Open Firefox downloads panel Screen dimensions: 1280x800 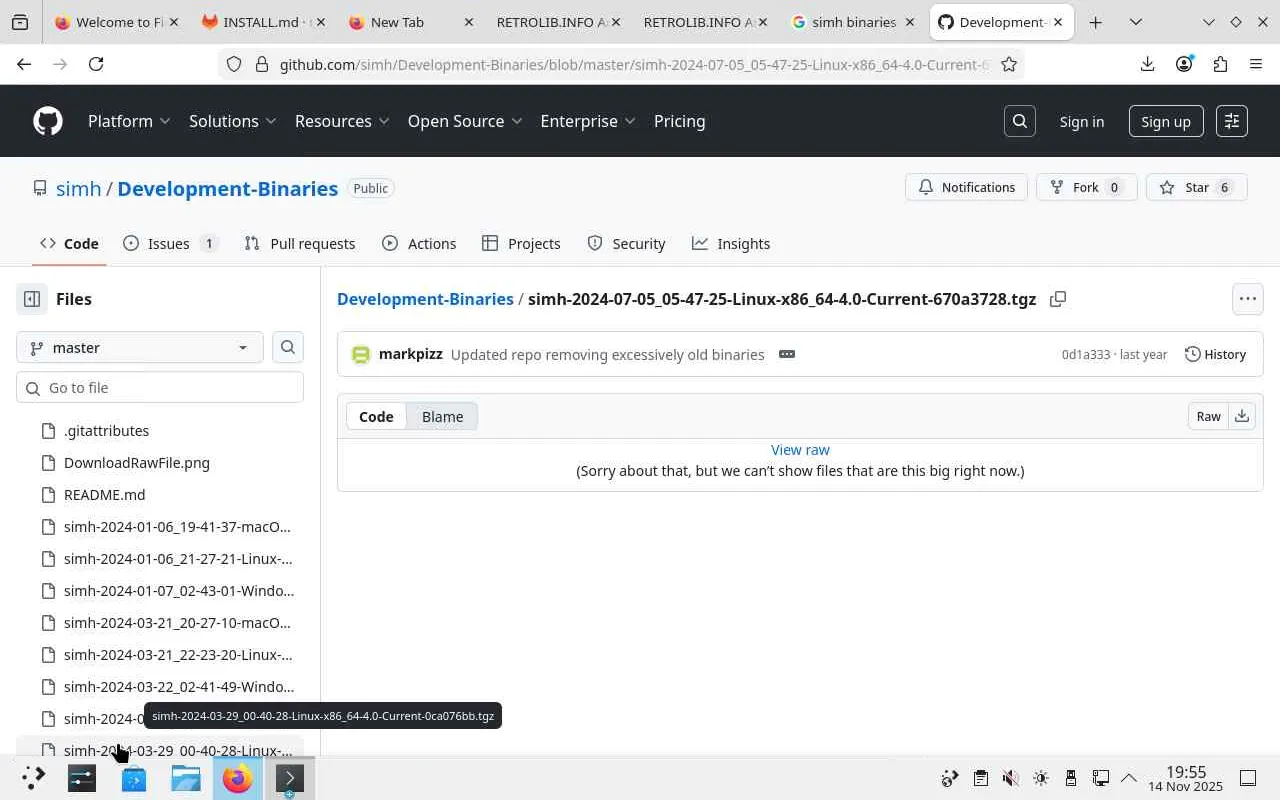(x=1147, y=64)
